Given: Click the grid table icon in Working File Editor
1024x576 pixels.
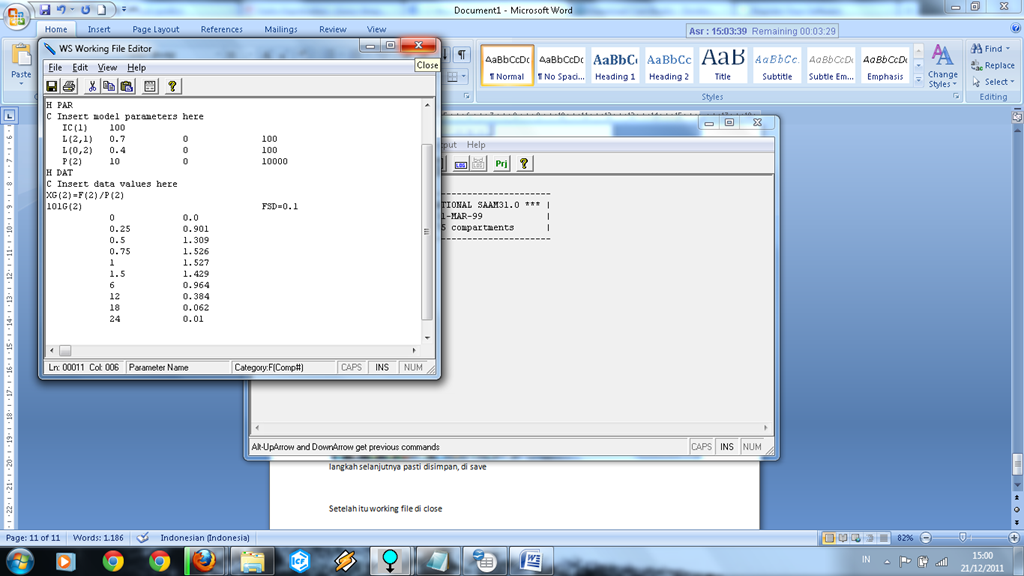Looking at the screenshot, I should click(x=150, y=86).
